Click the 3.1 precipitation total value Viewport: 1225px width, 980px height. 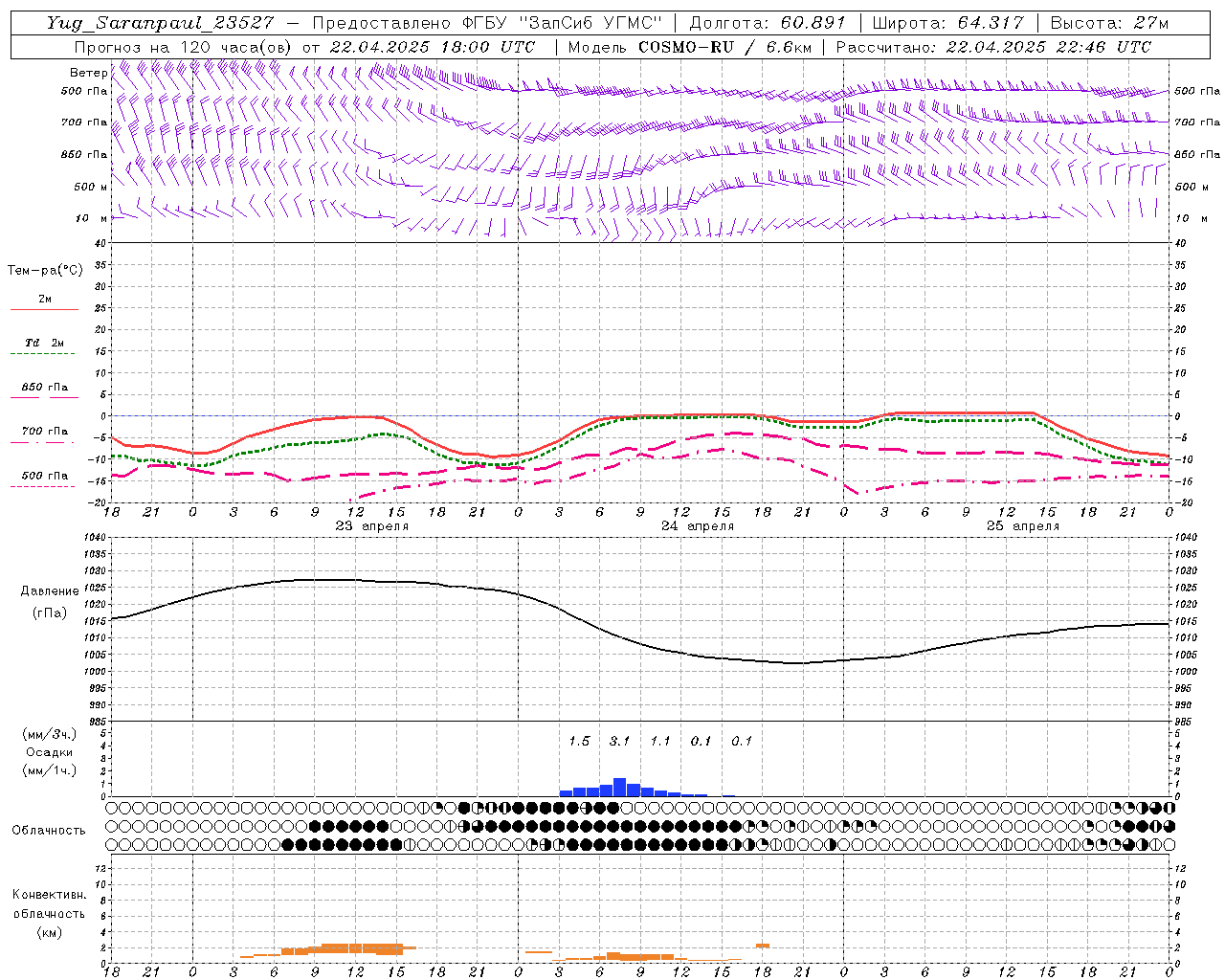point(619,742)
